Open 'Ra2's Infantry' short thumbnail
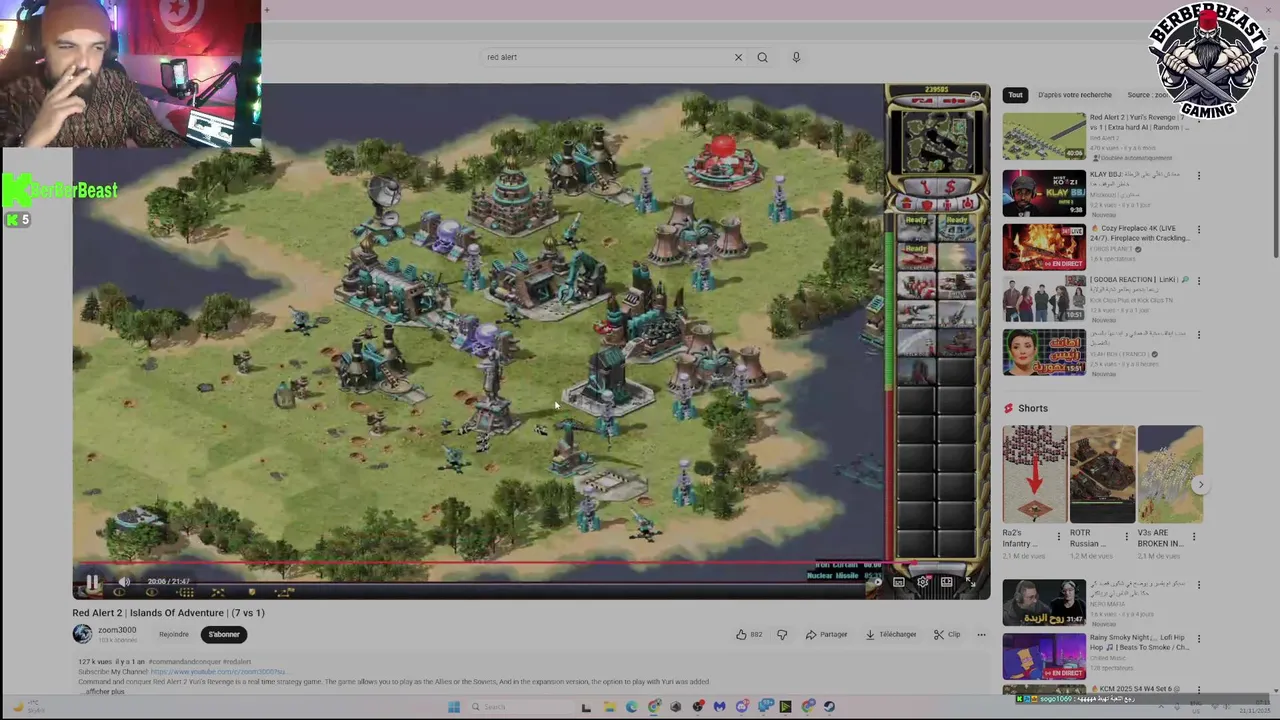The height and width of the screenshot is (720, 1280). pyautogui.click(x=1035, y=474)
